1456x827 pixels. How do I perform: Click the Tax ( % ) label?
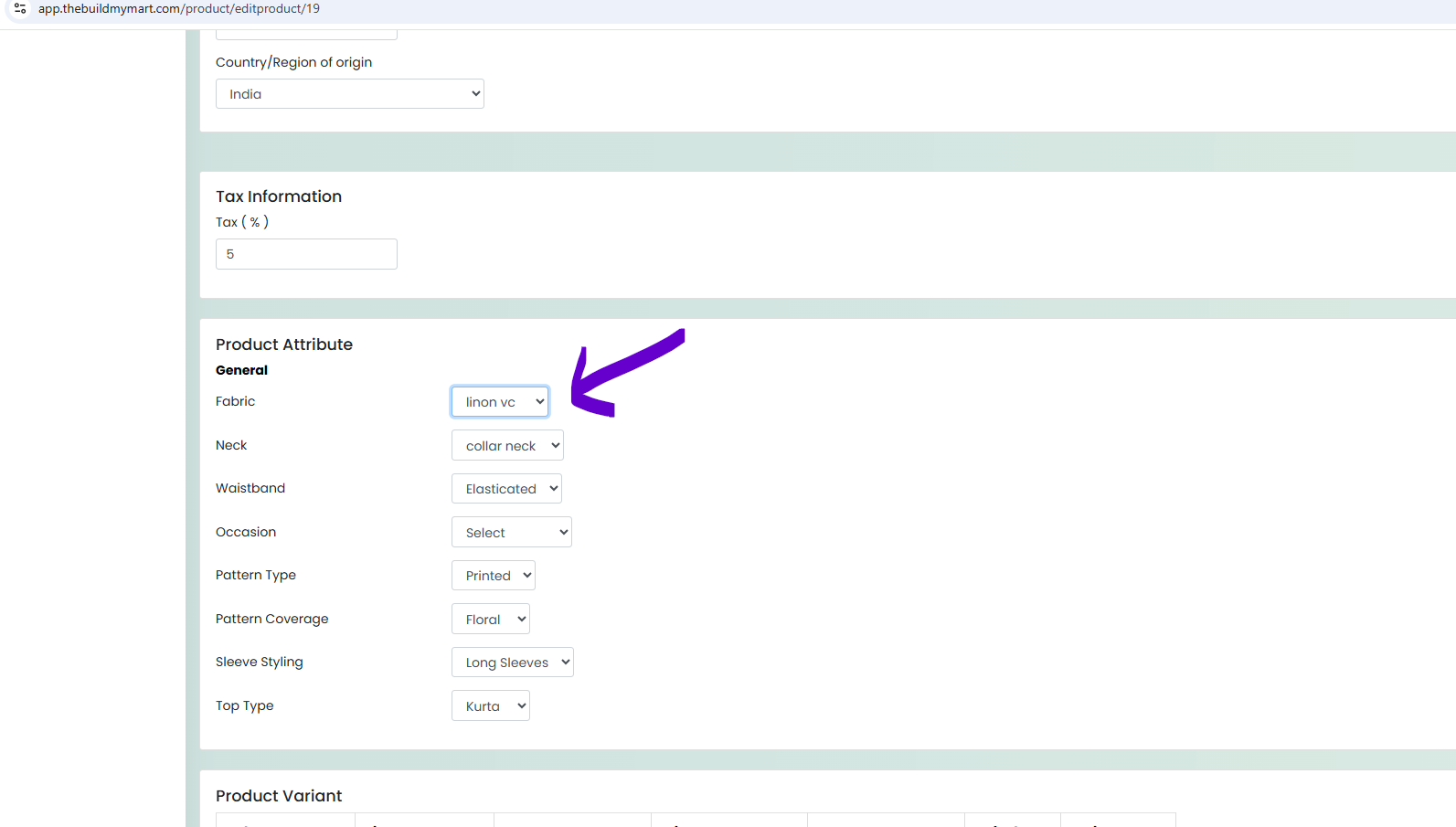[242, 222]
